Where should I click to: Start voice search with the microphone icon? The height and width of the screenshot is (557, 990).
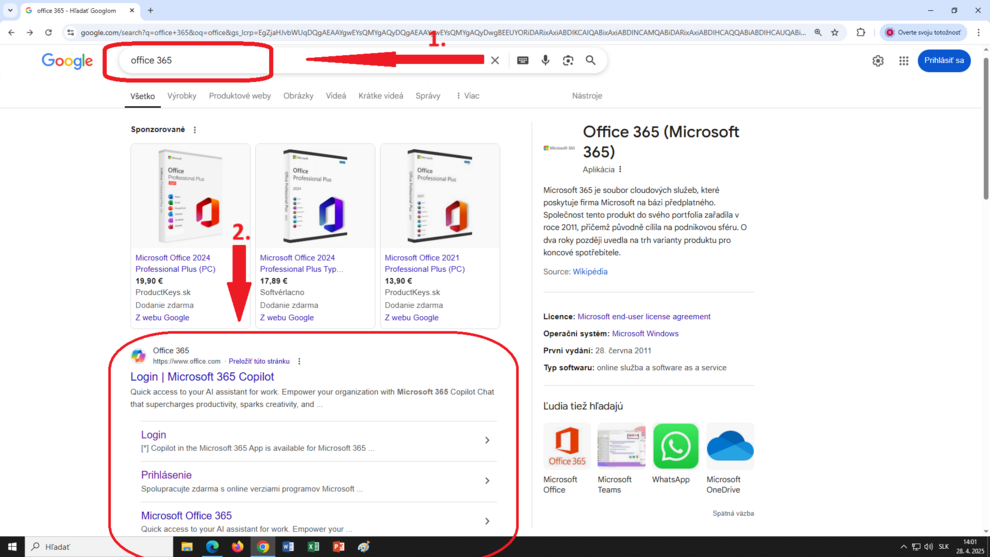545,61
